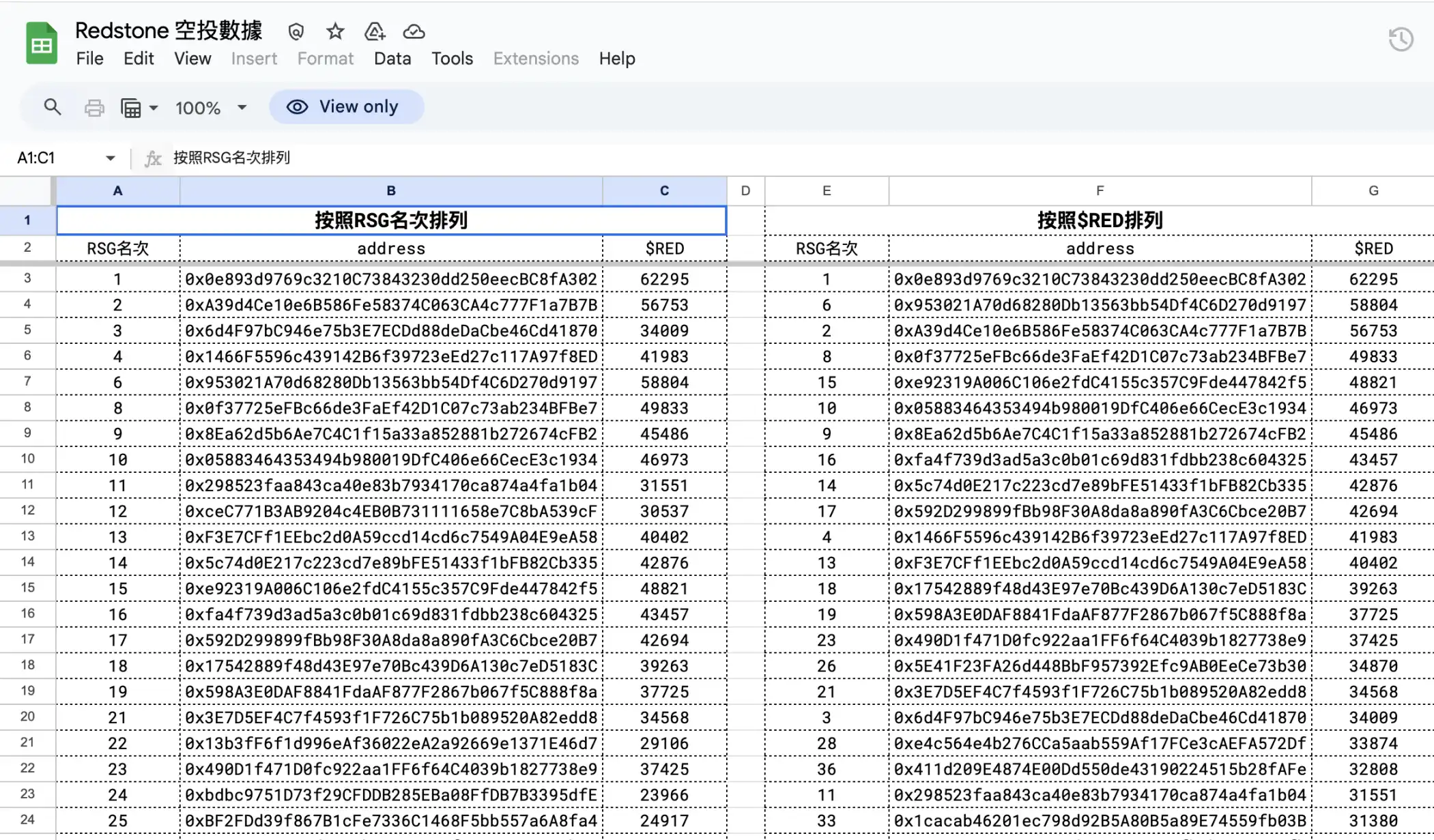Click the Insert menu item
This screenshot has width=1434, height=840.
click(x=254, y=58)
